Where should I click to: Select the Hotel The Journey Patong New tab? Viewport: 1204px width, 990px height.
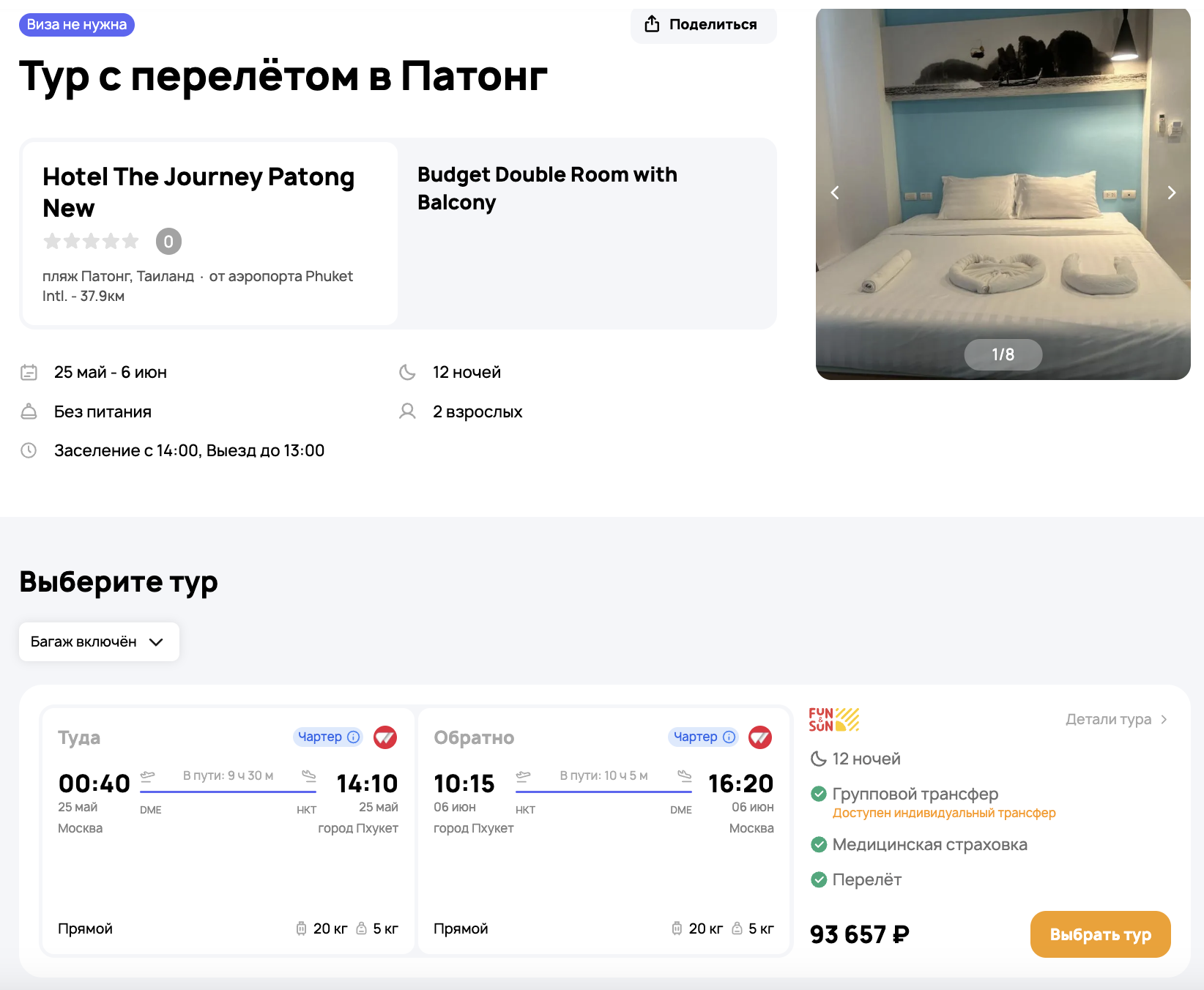(x=210, y=233)
